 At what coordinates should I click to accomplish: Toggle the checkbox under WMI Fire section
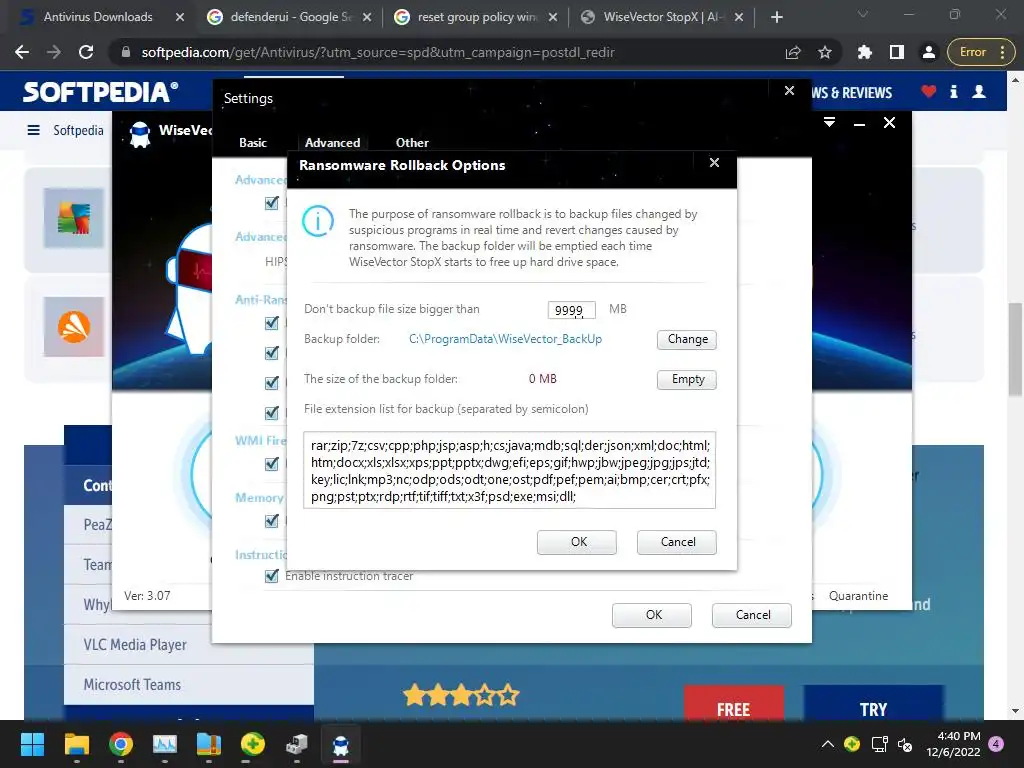coord(272,464)
